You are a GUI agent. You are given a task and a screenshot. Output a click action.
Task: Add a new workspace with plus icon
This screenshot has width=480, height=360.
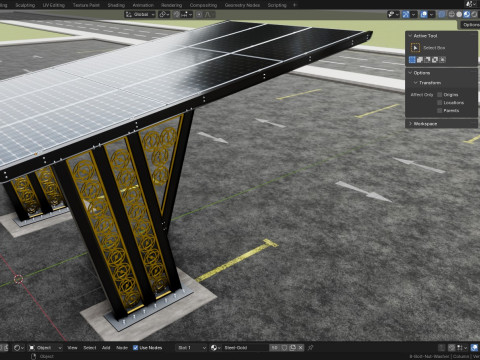[x=294, y=5]
